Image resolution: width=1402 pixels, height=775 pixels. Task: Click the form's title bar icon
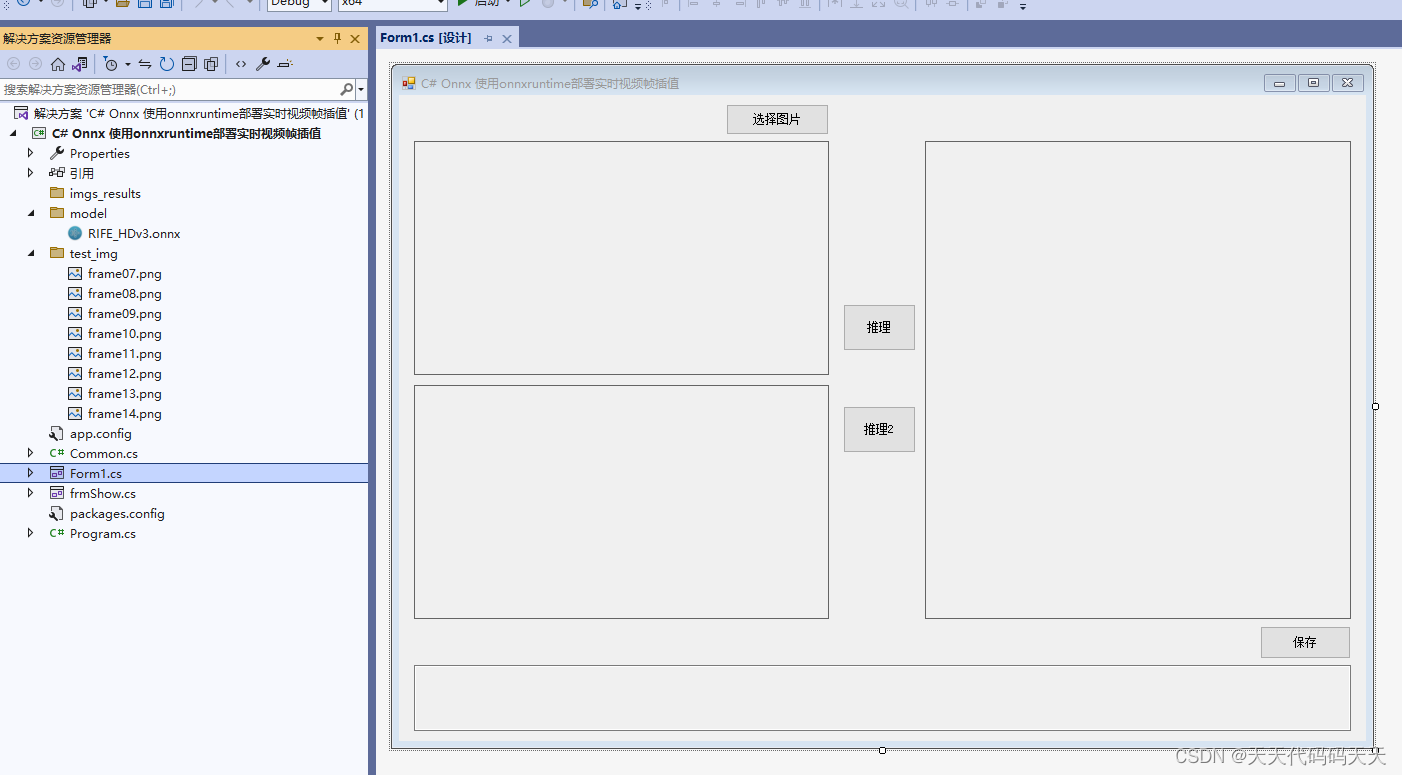click(x=409, y=83)
